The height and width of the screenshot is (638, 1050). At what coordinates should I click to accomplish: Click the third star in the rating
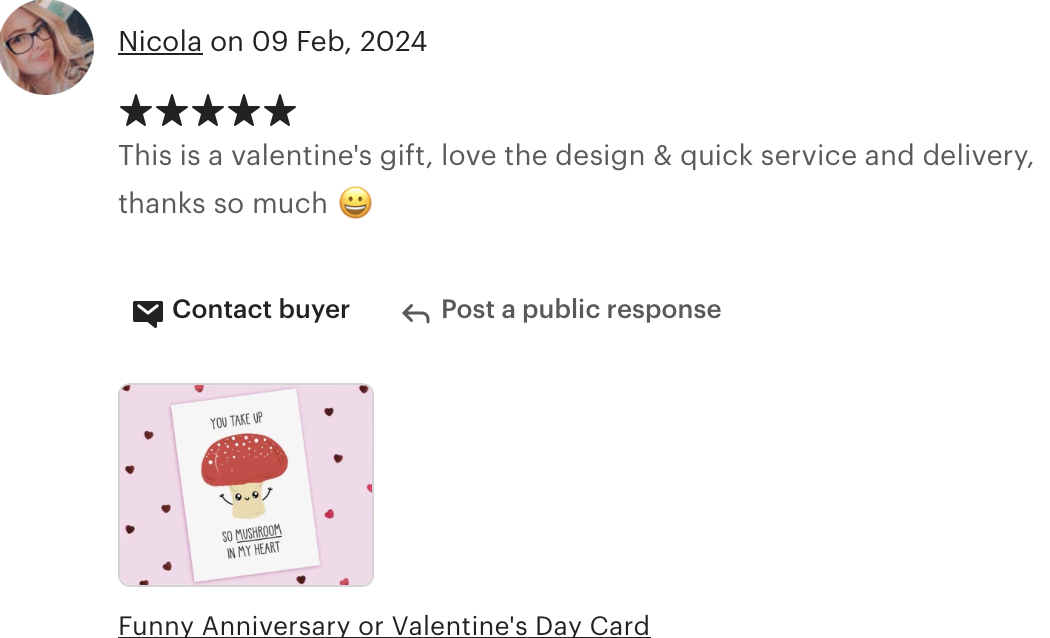coord(208,110)
